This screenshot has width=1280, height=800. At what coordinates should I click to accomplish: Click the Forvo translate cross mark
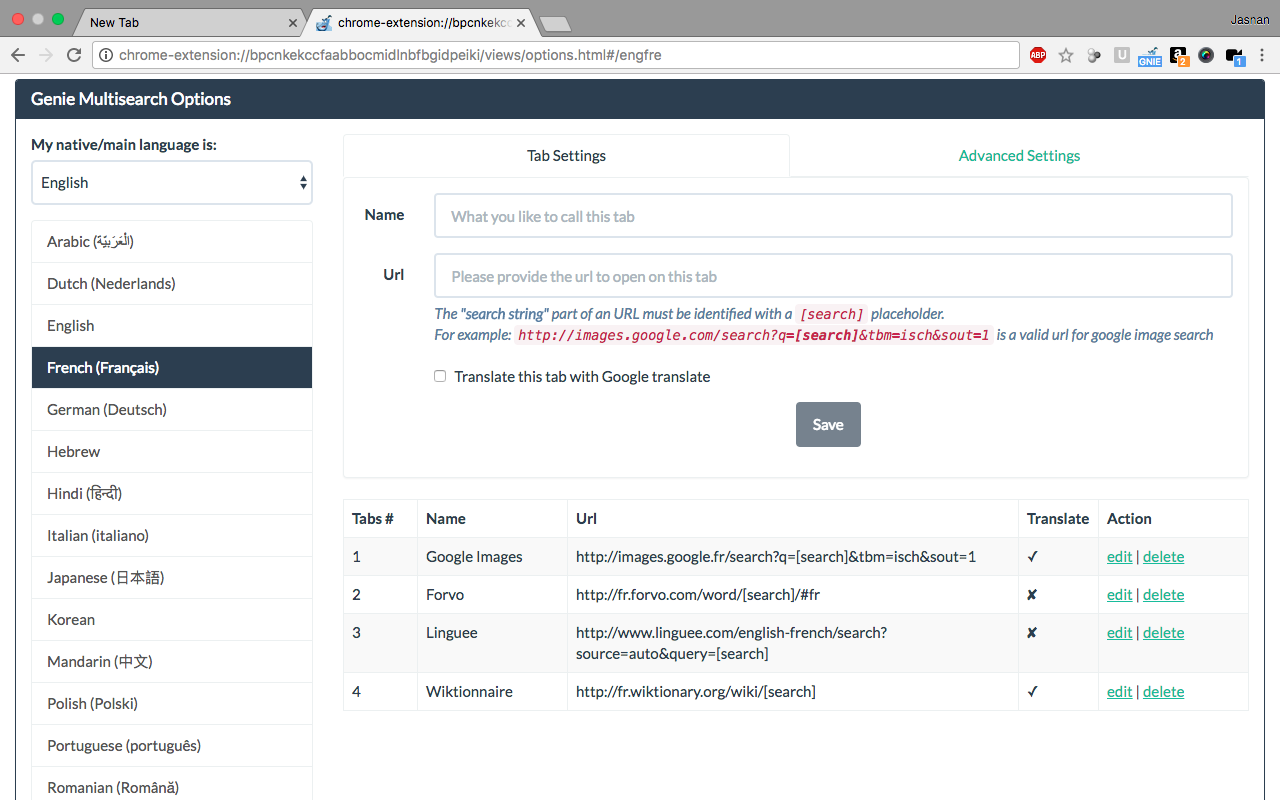pyautogui.click(x=1033, y=595)
